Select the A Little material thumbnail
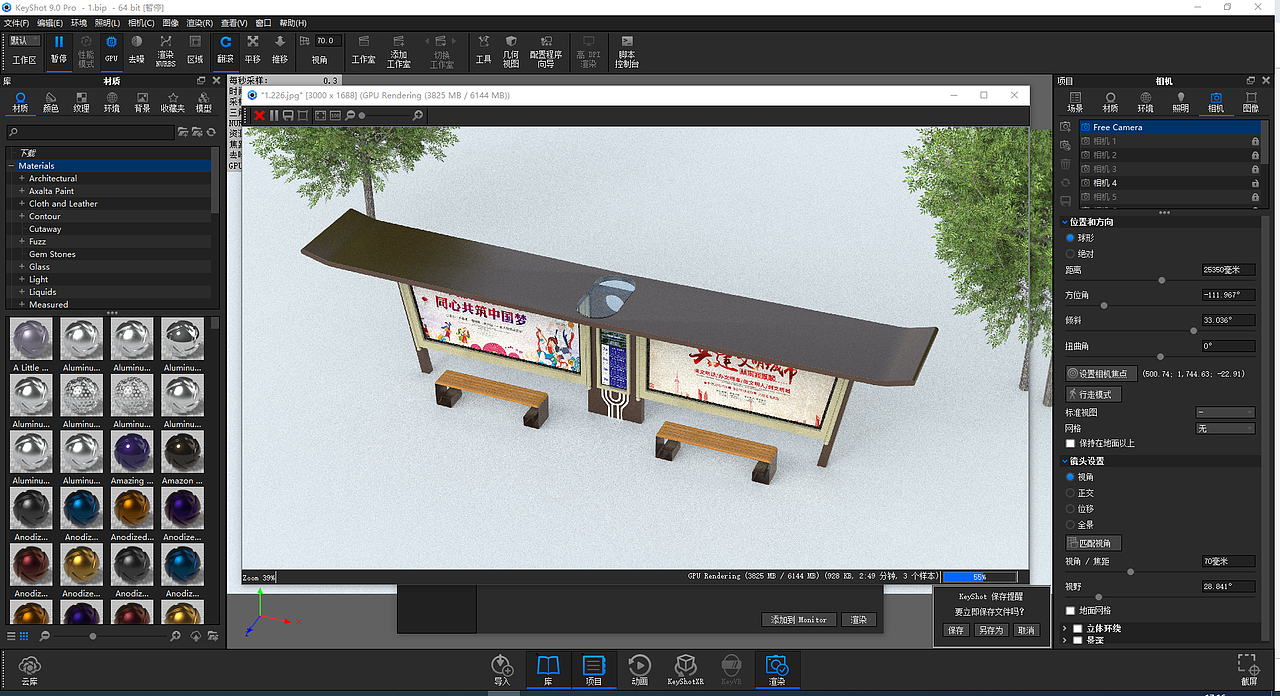 coord(31,339)
